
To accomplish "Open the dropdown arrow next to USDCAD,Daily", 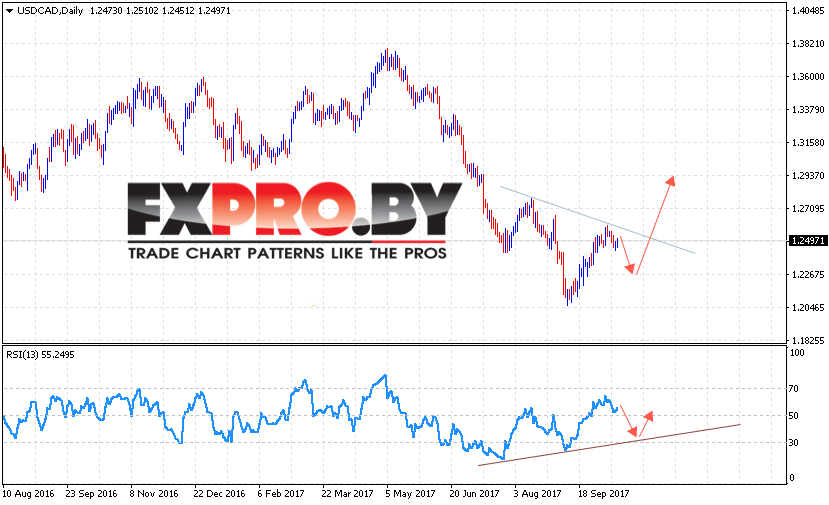I will click(x=9, y=11).
